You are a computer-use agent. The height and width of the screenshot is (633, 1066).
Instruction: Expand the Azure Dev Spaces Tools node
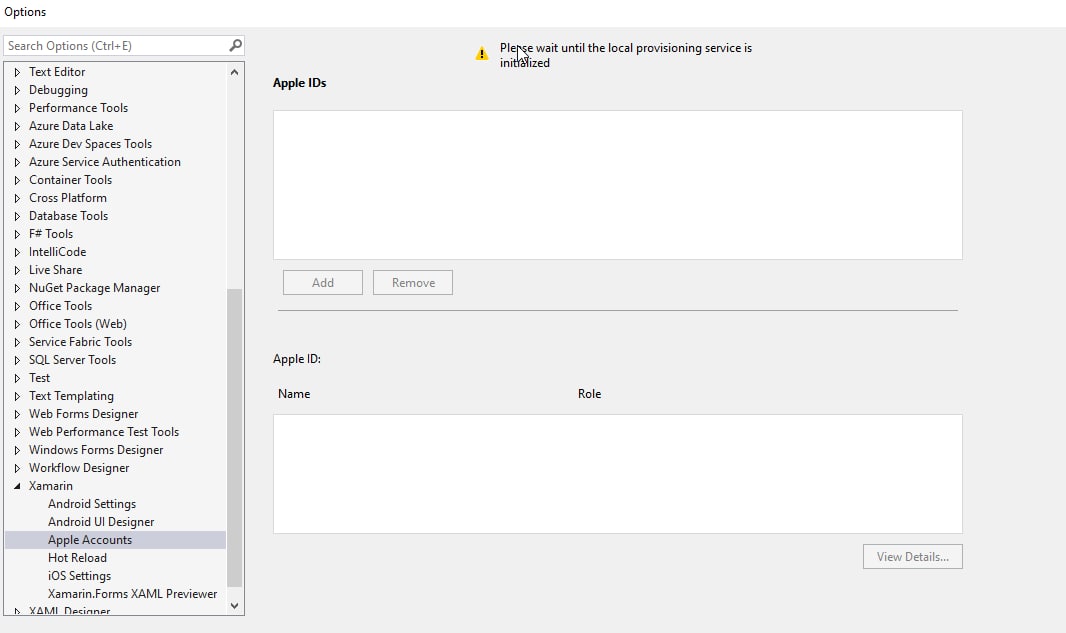point(18,144)
